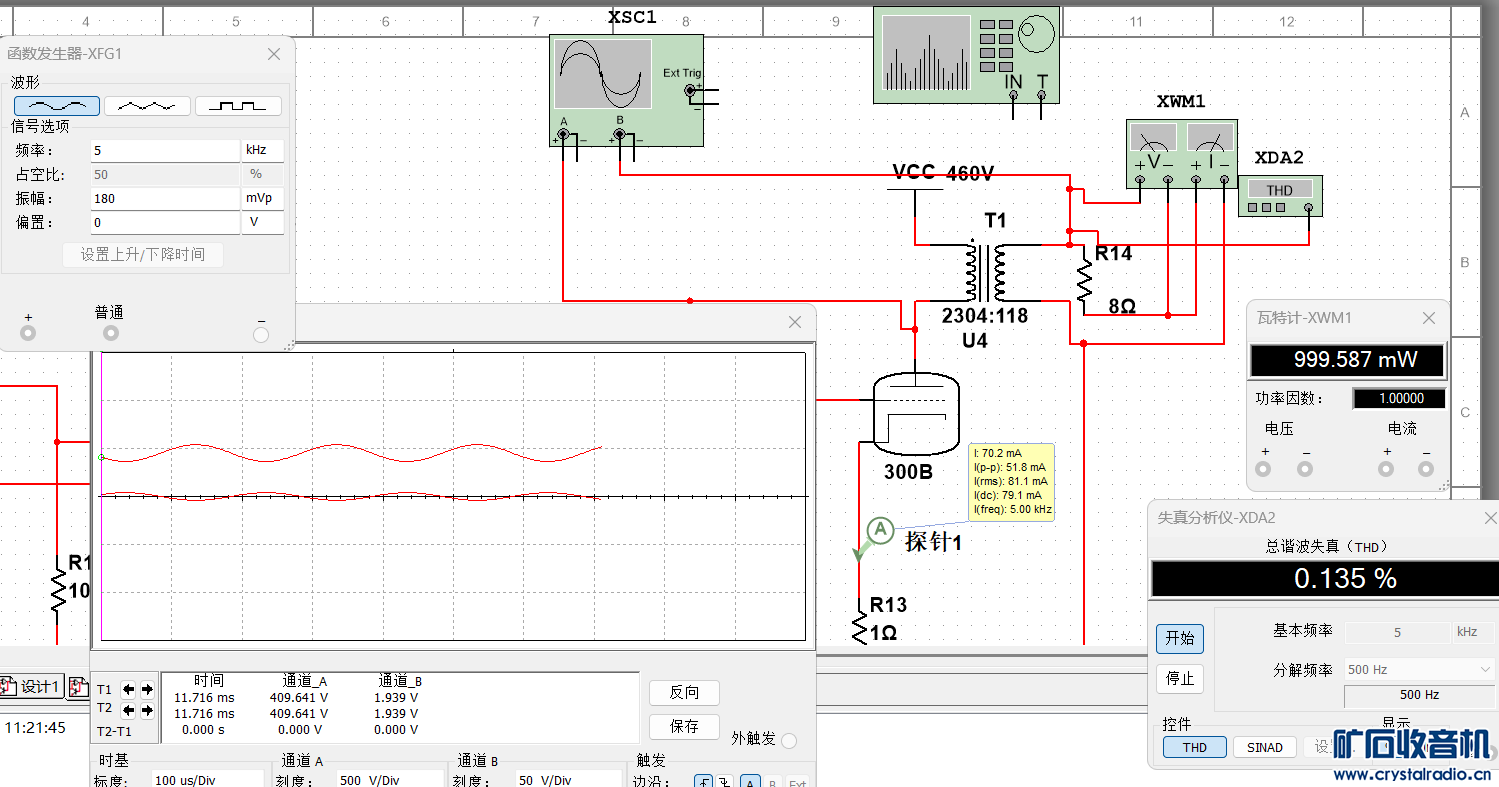
Task: Click the spectrum analyzer instrument icon
Action: 966,55
